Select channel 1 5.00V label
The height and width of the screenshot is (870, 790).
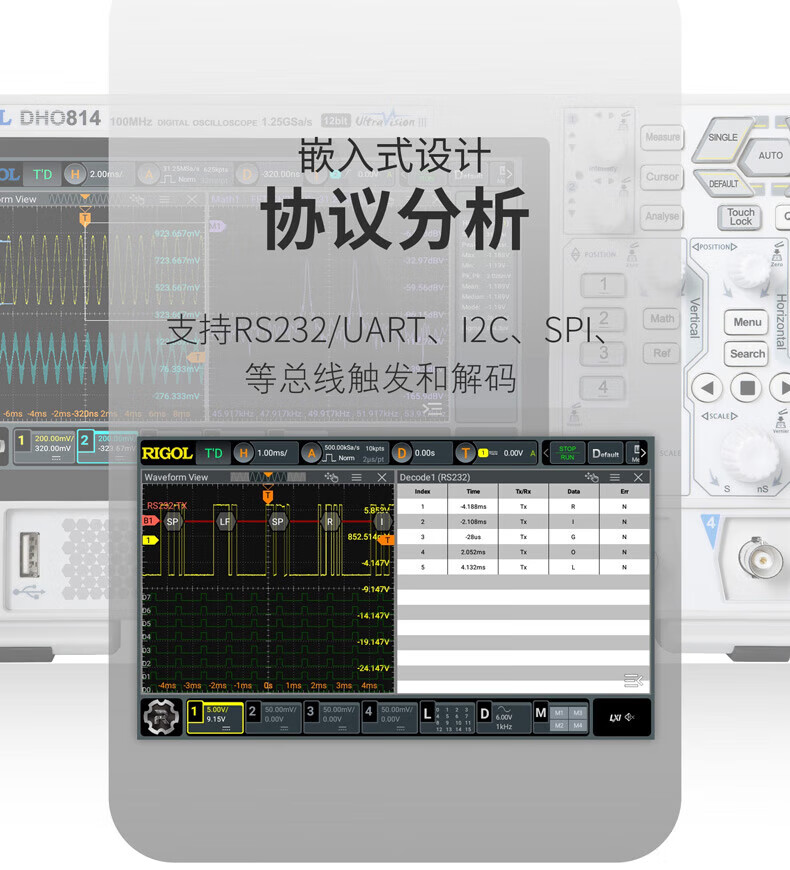point(215,717)
